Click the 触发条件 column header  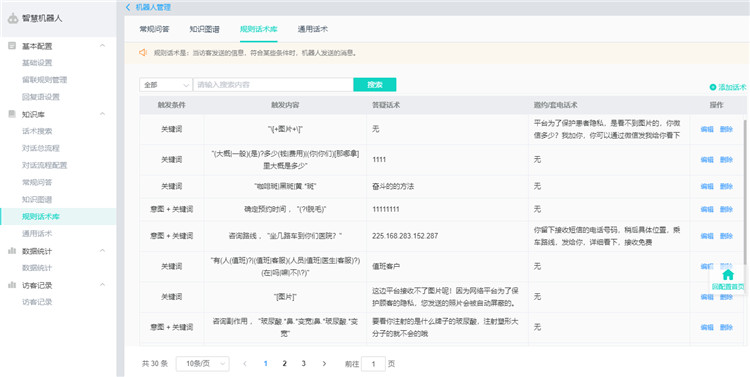coord(171,105)
